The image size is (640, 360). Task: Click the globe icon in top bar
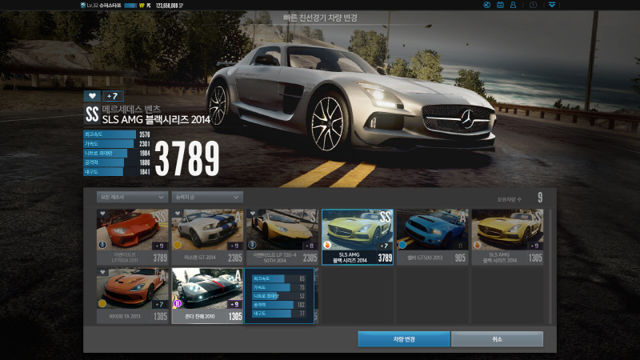tap(487, 5)
